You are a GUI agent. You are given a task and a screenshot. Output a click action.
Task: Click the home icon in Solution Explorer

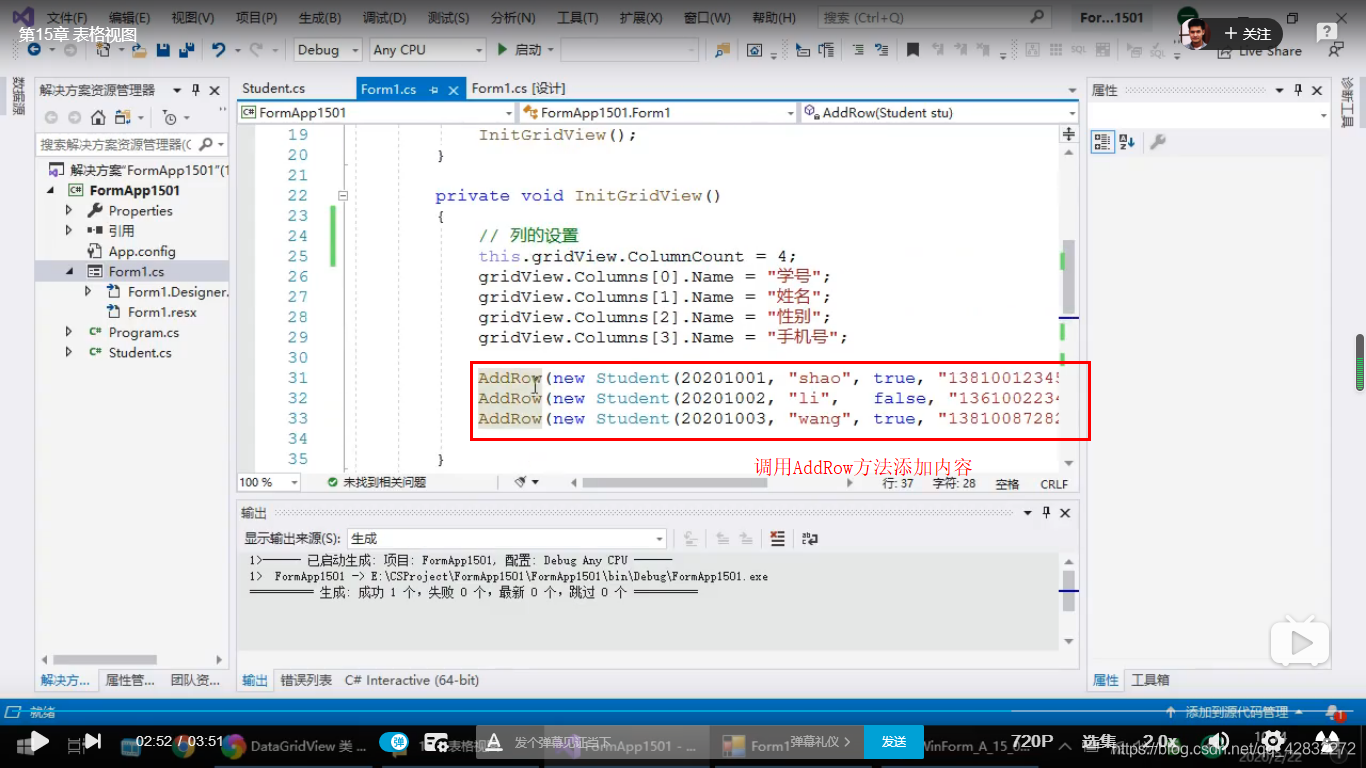pyautogui.click(x=98, y=117)
